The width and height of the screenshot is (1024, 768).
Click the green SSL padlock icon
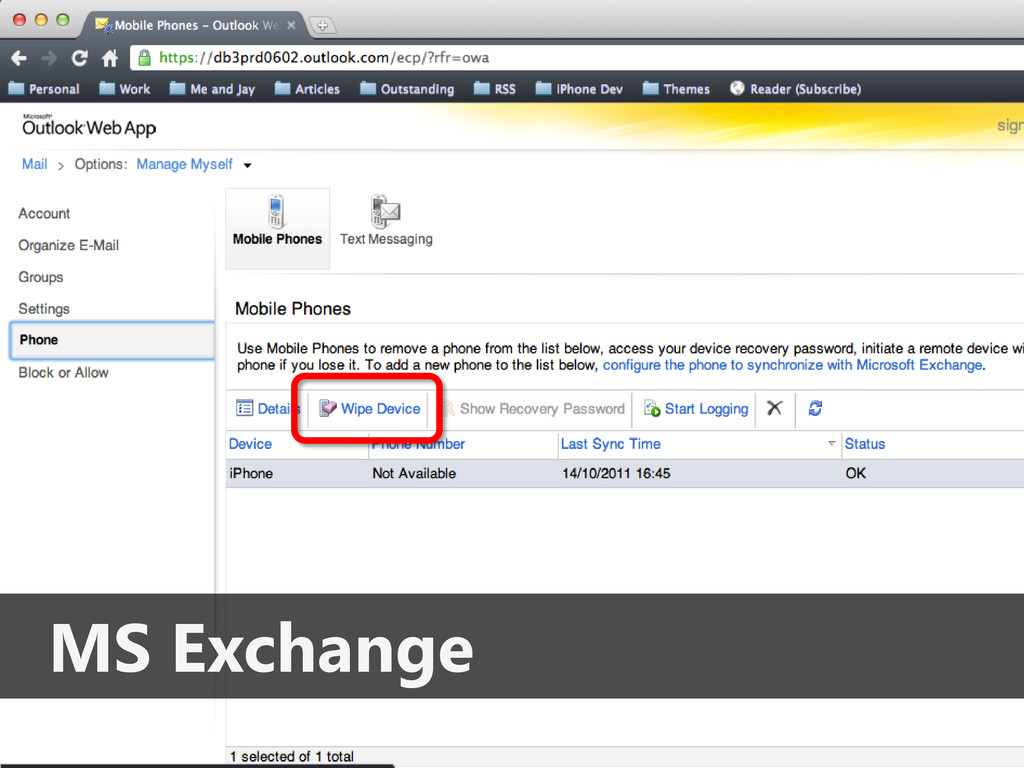pos(144,58)
